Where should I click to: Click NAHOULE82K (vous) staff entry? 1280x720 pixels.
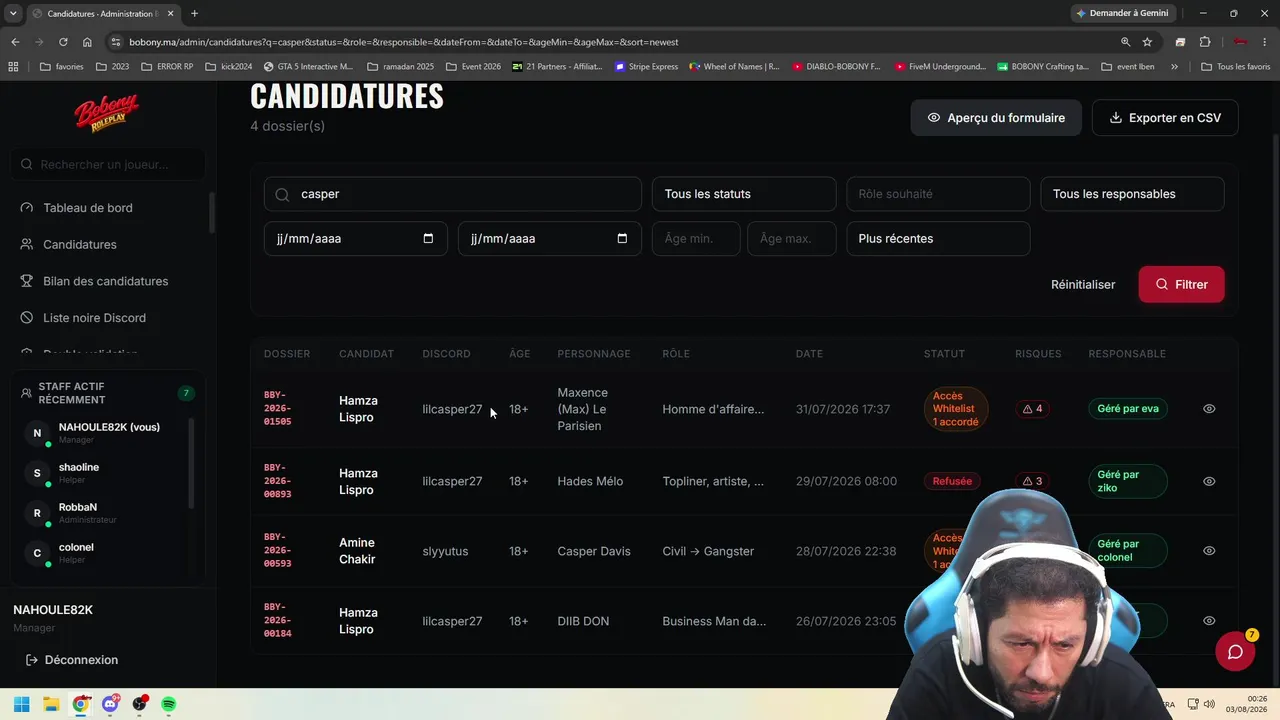[102, 434]
